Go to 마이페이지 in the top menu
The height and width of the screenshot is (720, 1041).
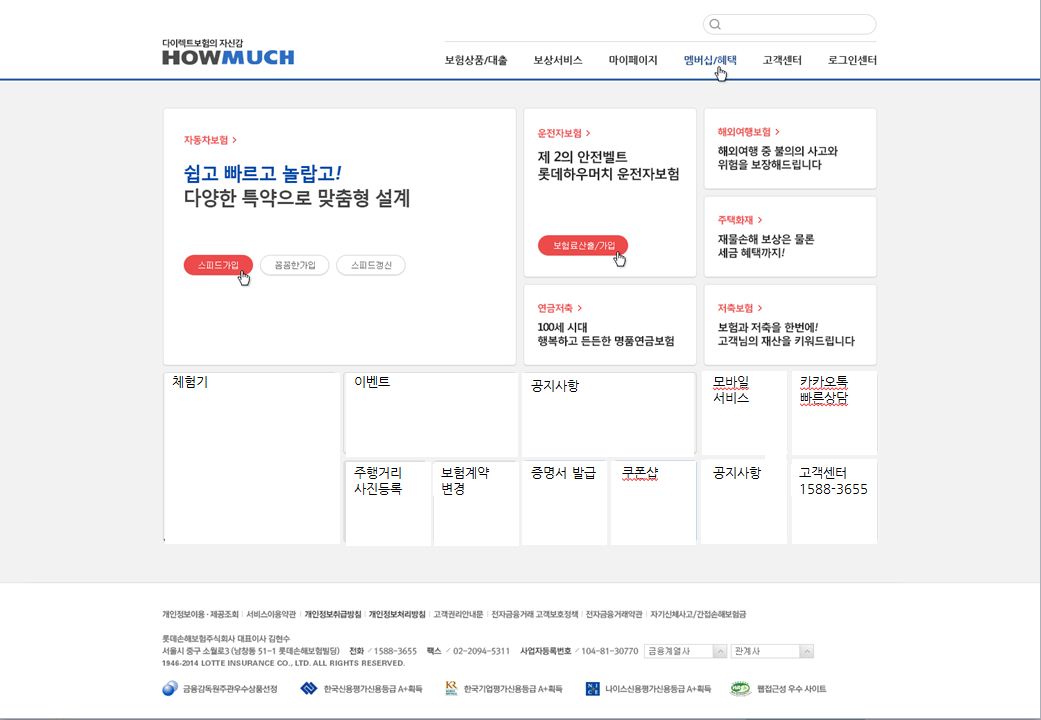633,60
